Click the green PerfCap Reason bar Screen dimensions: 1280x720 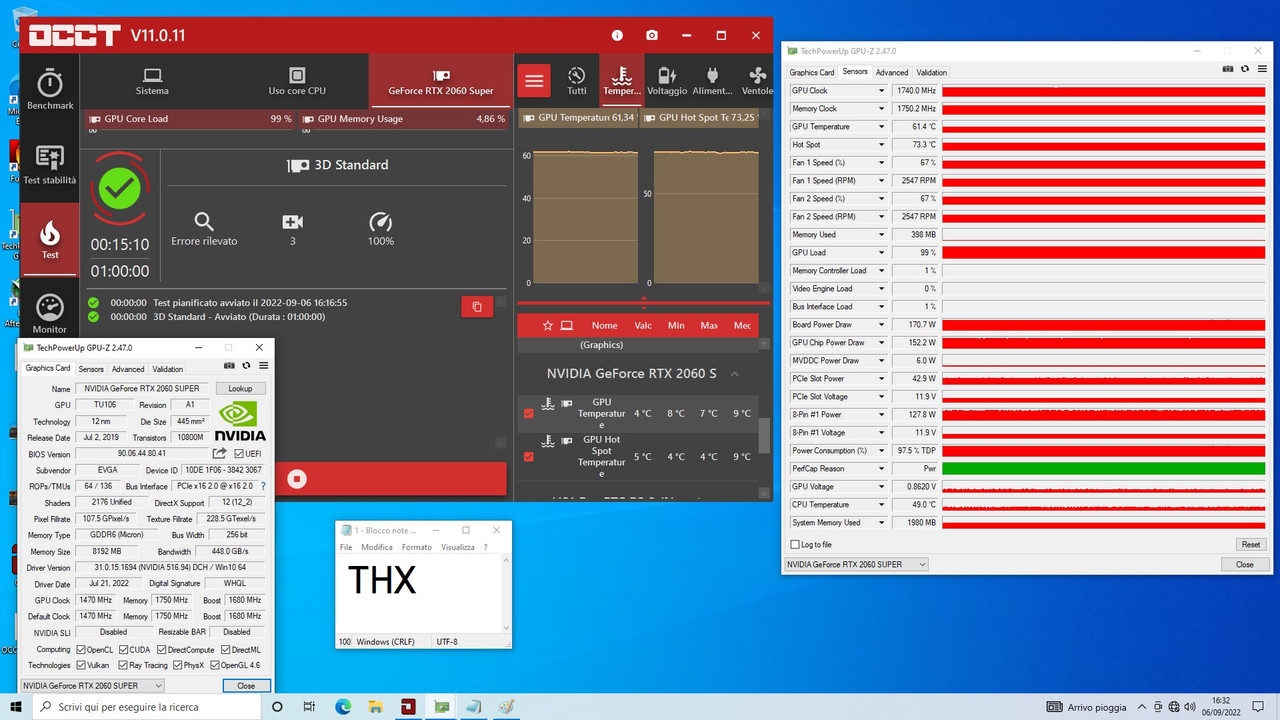point(1103,469)
